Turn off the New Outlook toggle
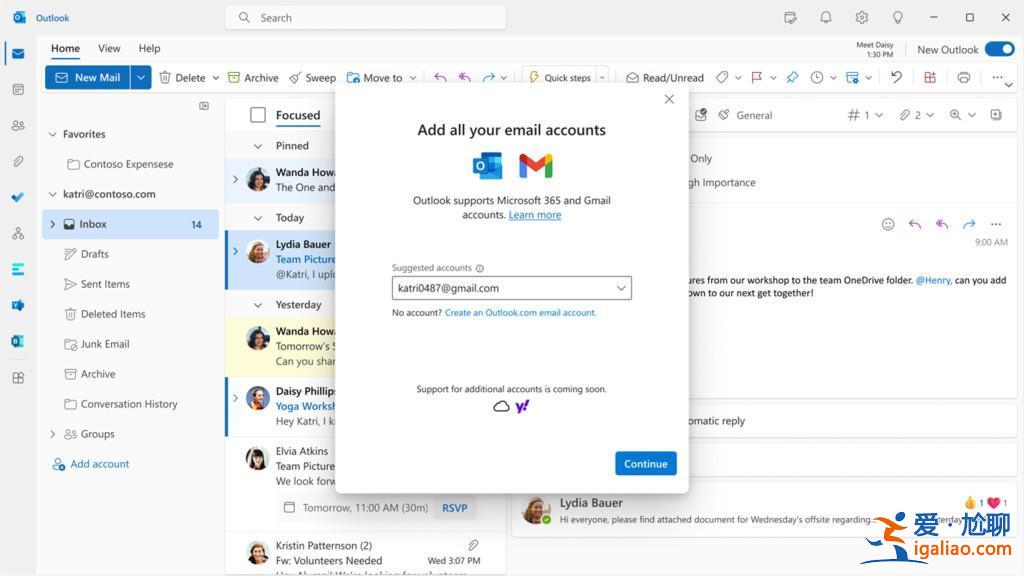 (x=1000, y=48)
